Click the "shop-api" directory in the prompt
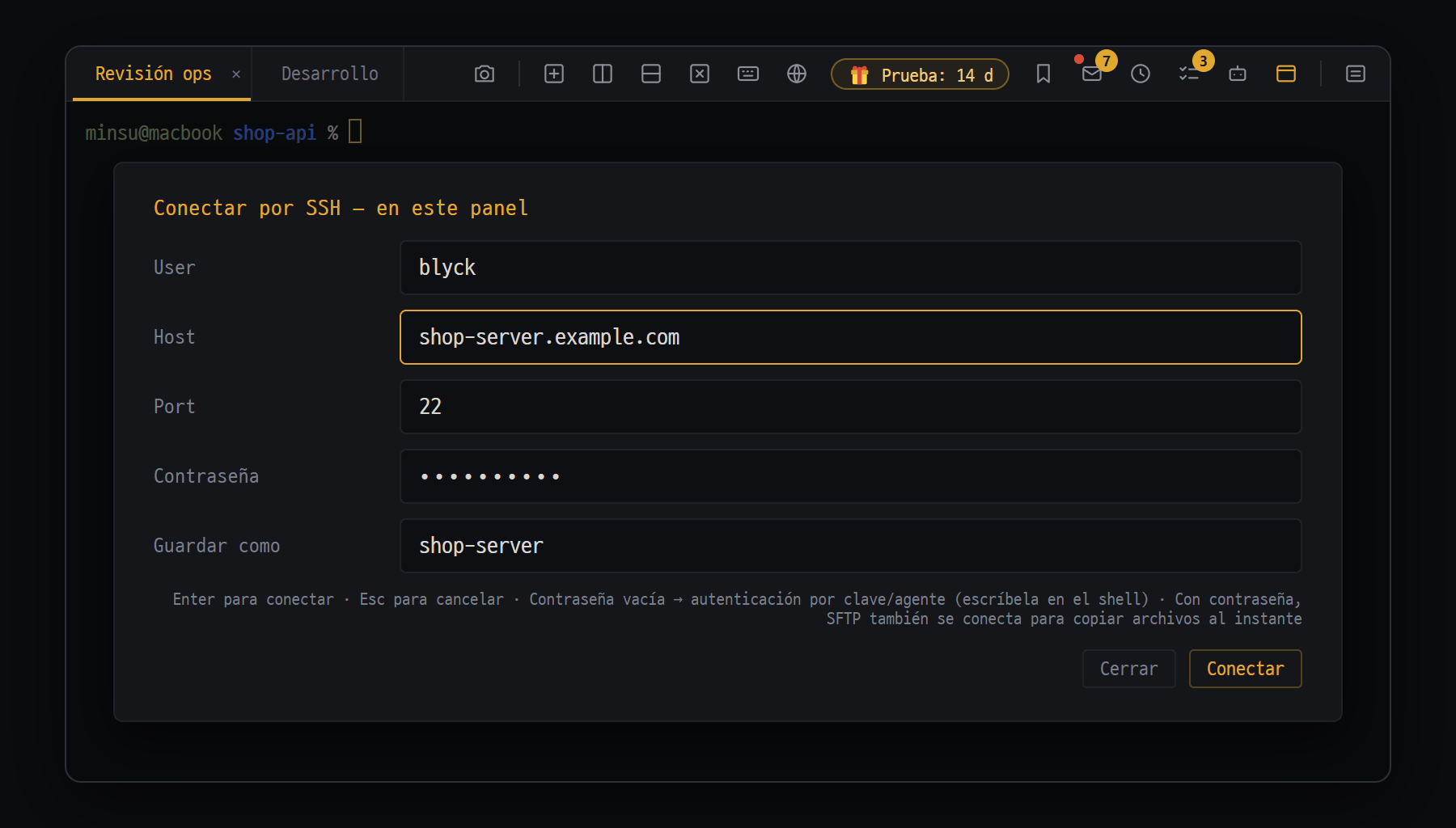1456x828 pixels. pos(274,133)
